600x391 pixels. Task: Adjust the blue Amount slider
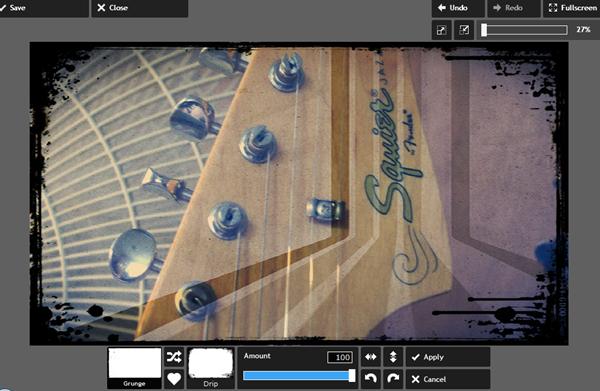click(x=299, y=376)
